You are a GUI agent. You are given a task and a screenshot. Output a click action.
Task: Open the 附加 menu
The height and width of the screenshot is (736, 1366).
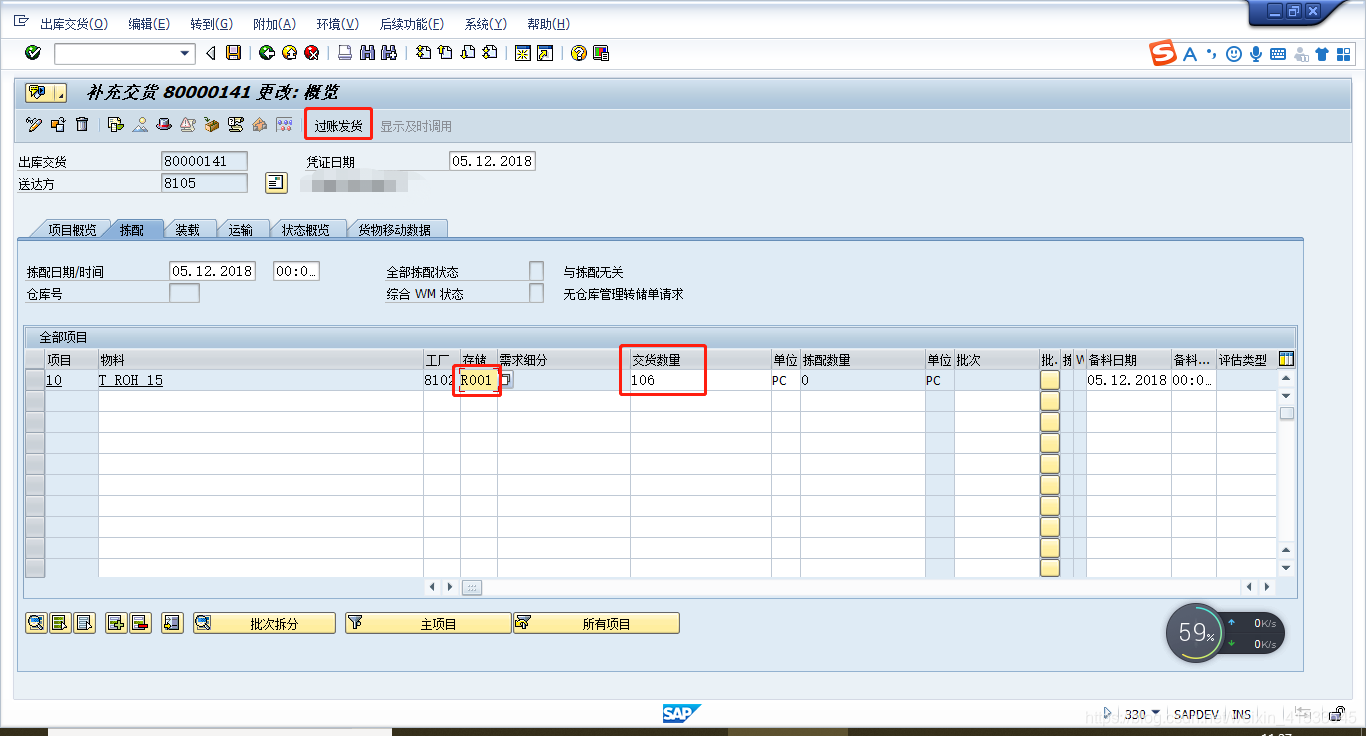click(274, 24)
